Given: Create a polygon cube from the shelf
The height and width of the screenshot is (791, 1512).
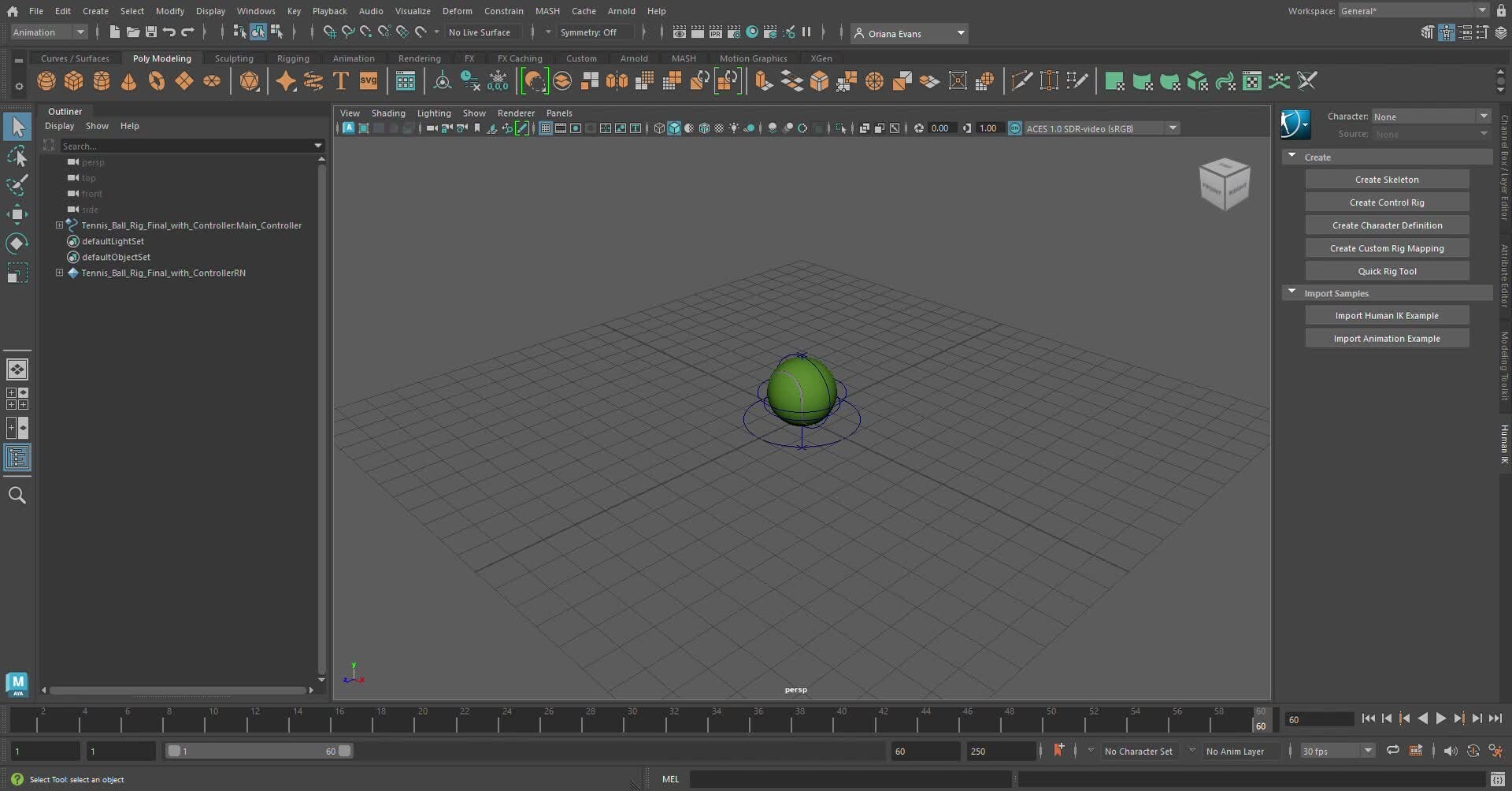Looking at the screenshot, I should point(73,80).
